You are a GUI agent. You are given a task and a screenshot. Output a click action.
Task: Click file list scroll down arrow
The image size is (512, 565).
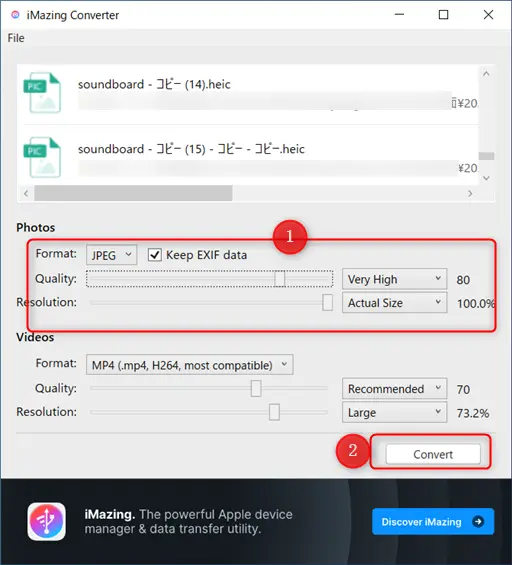486,178
